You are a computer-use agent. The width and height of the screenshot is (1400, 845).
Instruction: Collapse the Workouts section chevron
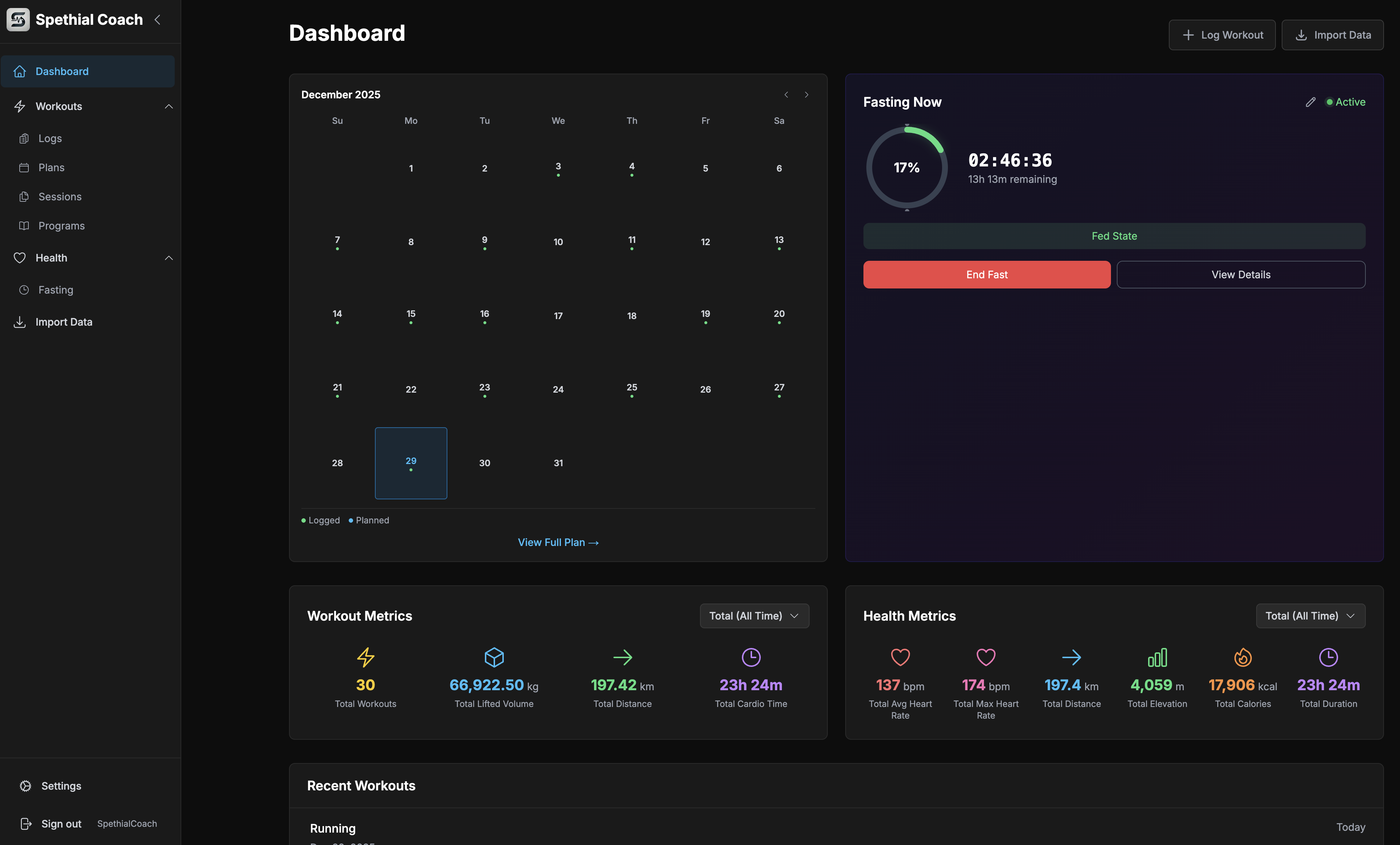pos(169,106)
